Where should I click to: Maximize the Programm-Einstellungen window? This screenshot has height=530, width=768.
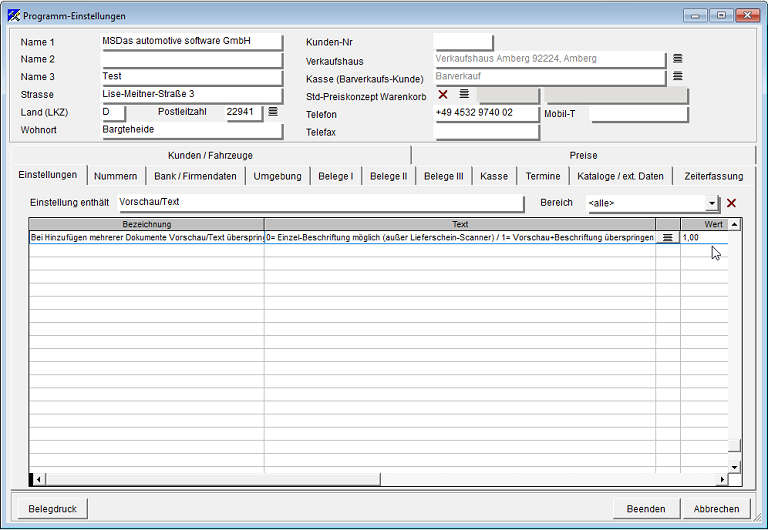tap(721, 16)
